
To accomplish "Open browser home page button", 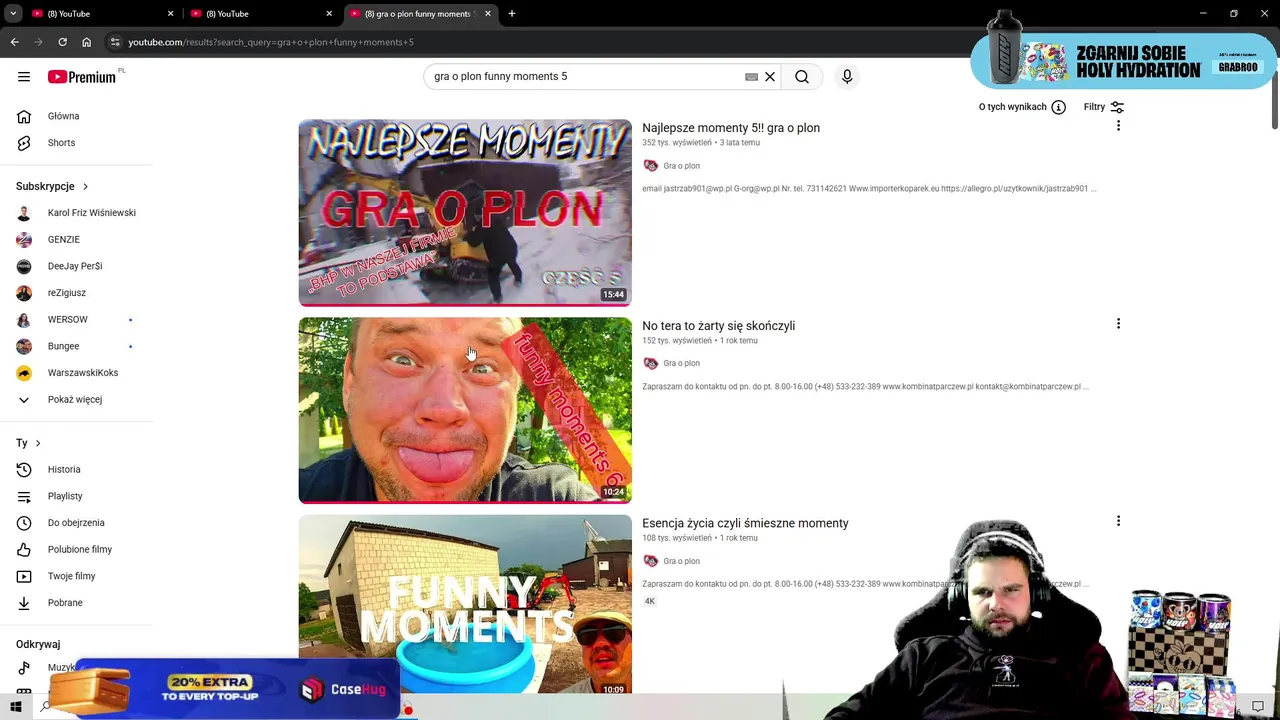I will pos(86,42).
